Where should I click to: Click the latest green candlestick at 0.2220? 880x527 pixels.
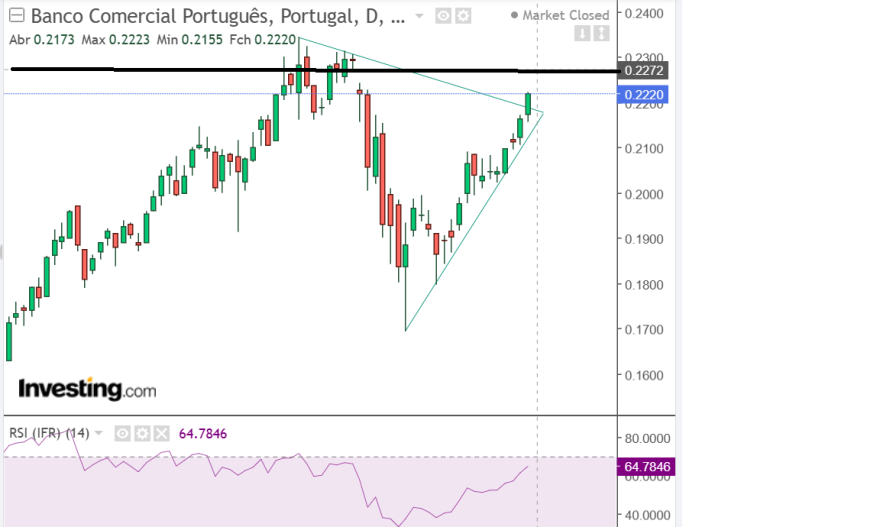[x=528, y=104]
